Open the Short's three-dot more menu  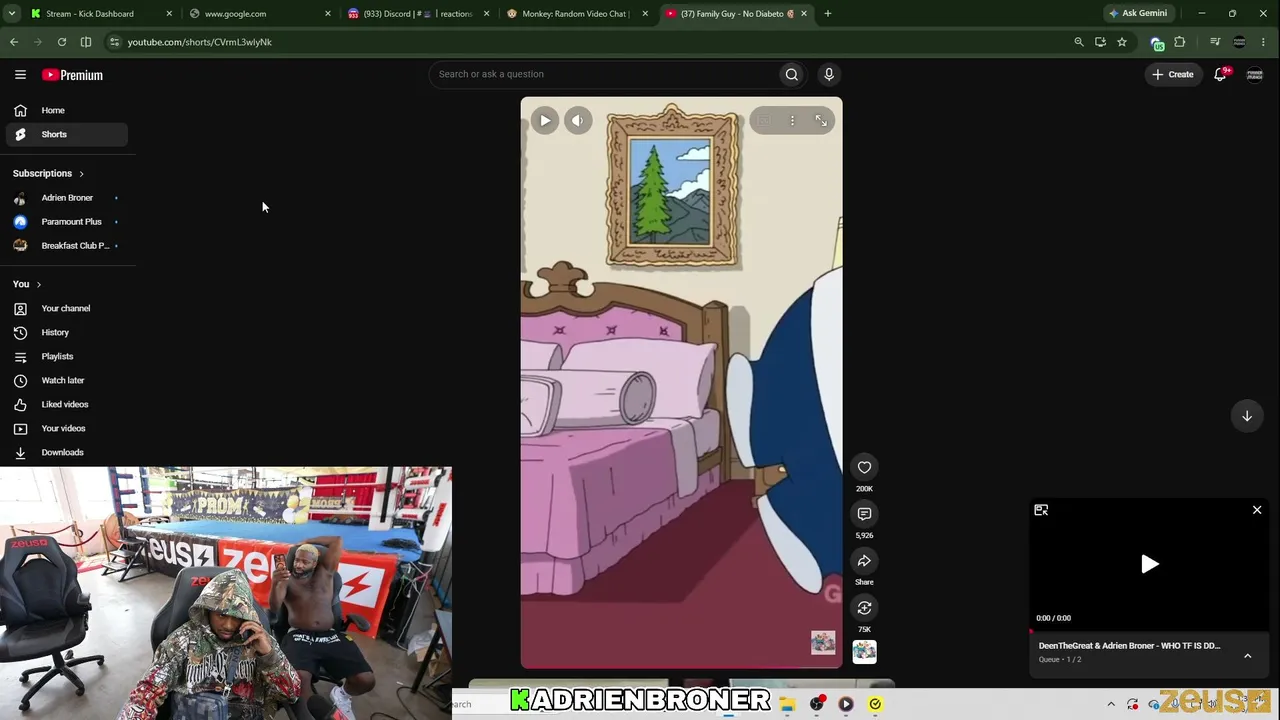tap(792, 121)
